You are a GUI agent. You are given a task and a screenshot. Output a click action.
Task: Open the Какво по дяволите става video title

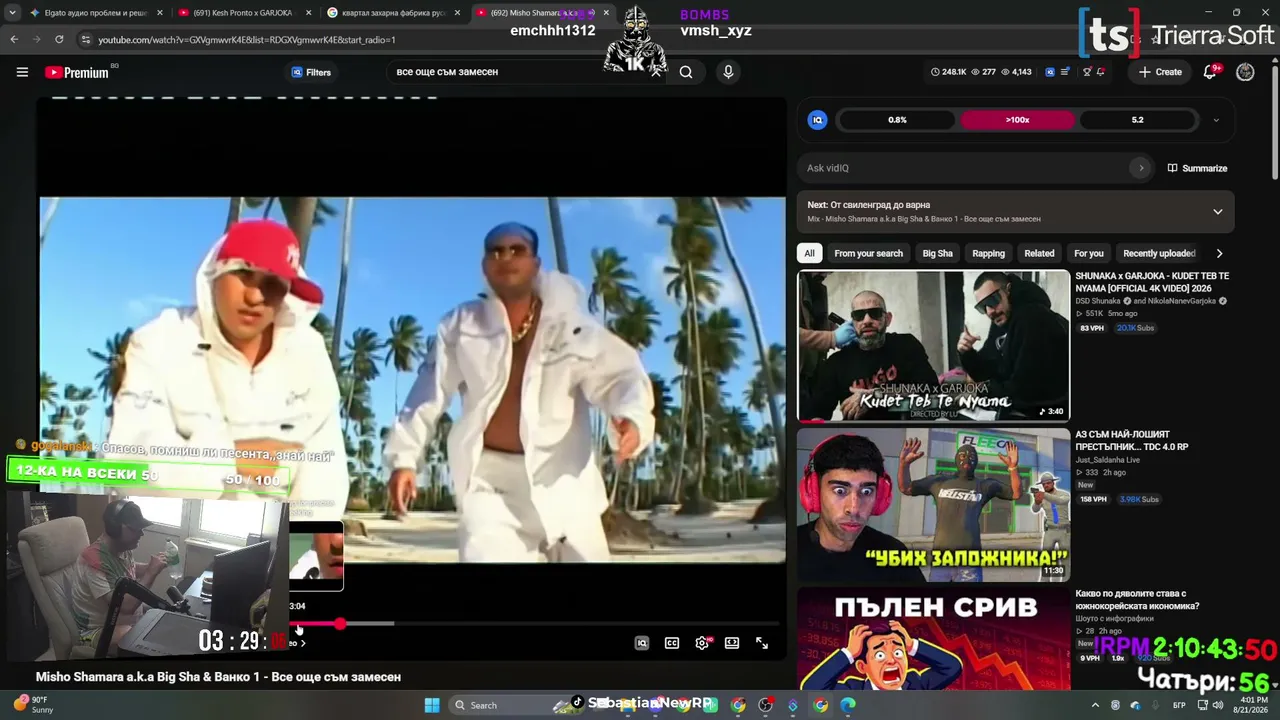pos(1137,599)
